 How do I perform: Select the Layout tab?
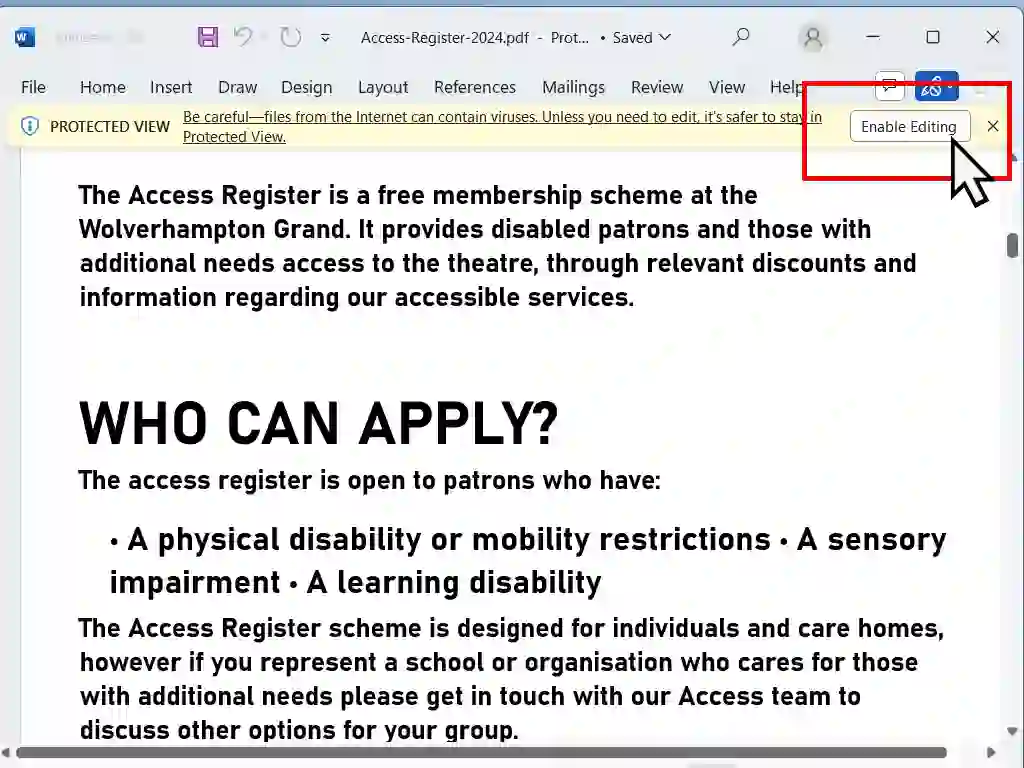coord(383,87)
